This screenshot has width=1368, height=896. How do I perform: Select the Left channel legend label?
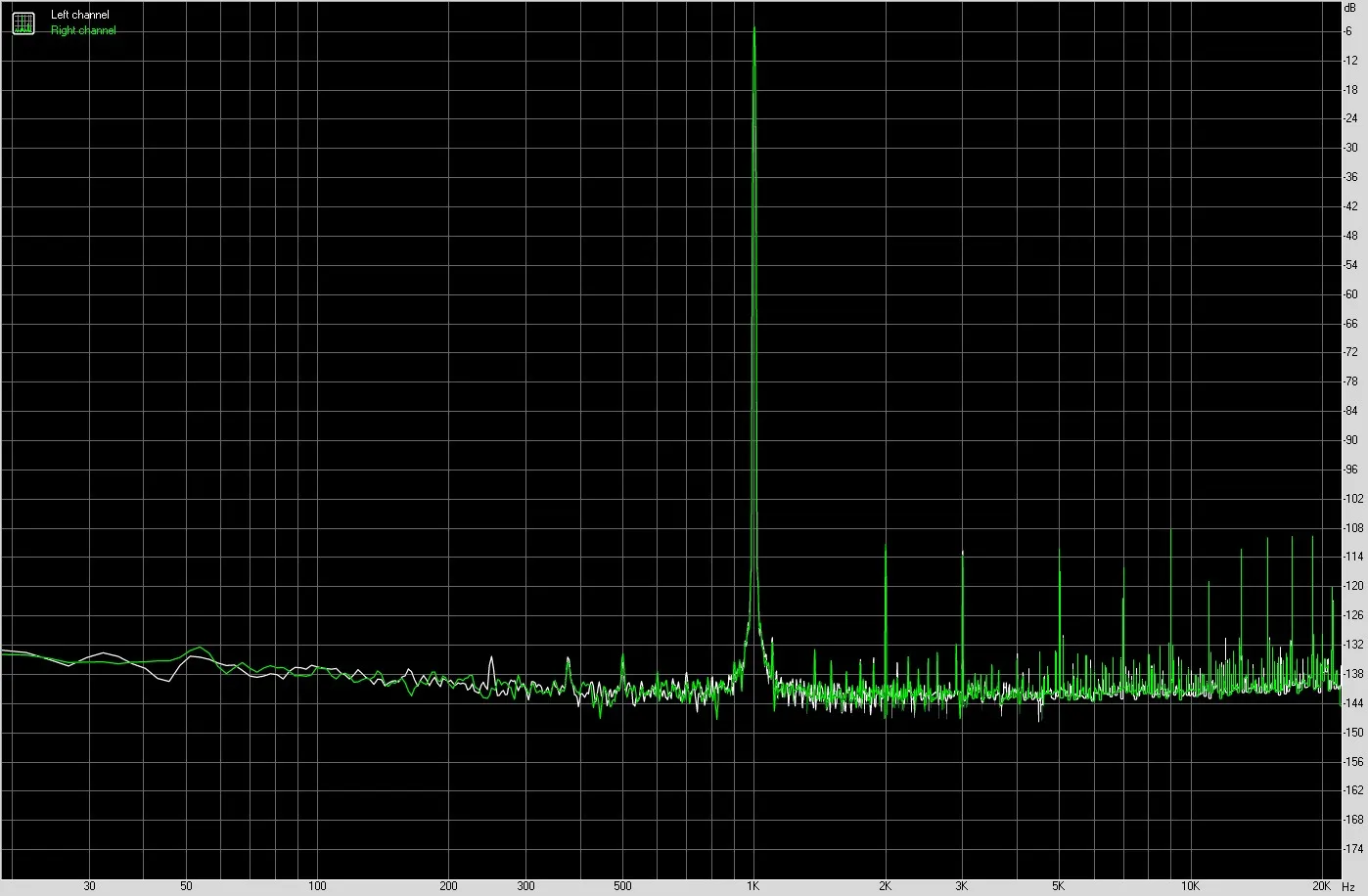tap(80, 15)
